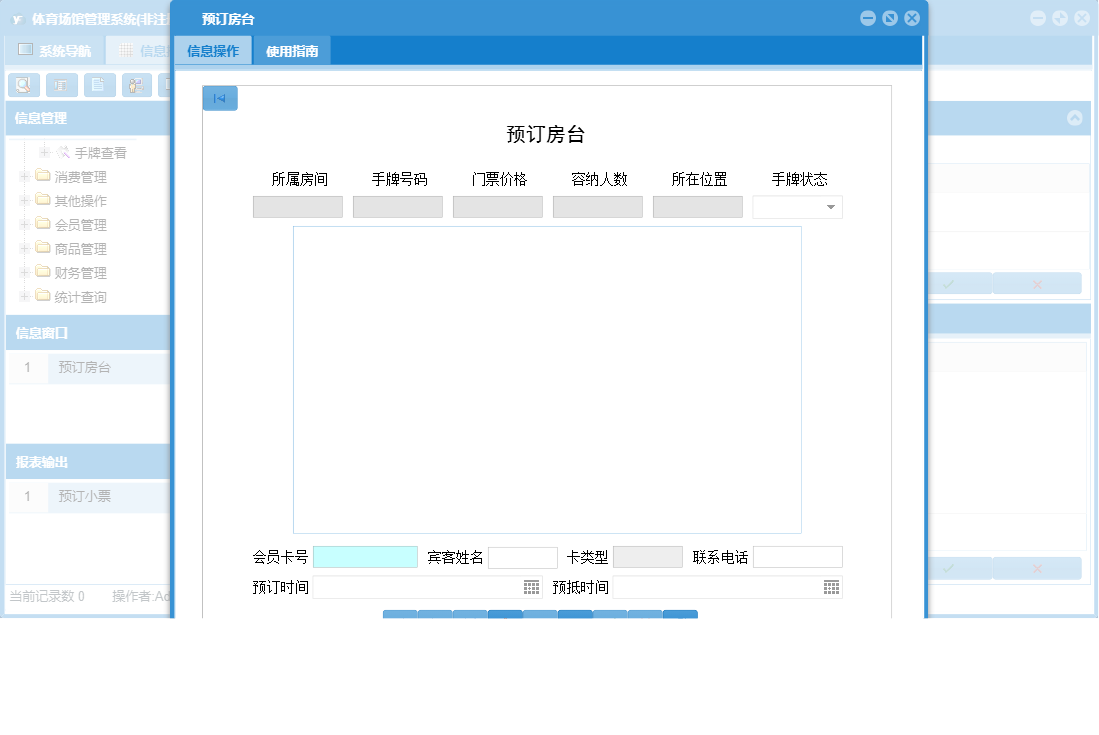Open the calendar picker beside 预订时间

(x=530, y=587)
